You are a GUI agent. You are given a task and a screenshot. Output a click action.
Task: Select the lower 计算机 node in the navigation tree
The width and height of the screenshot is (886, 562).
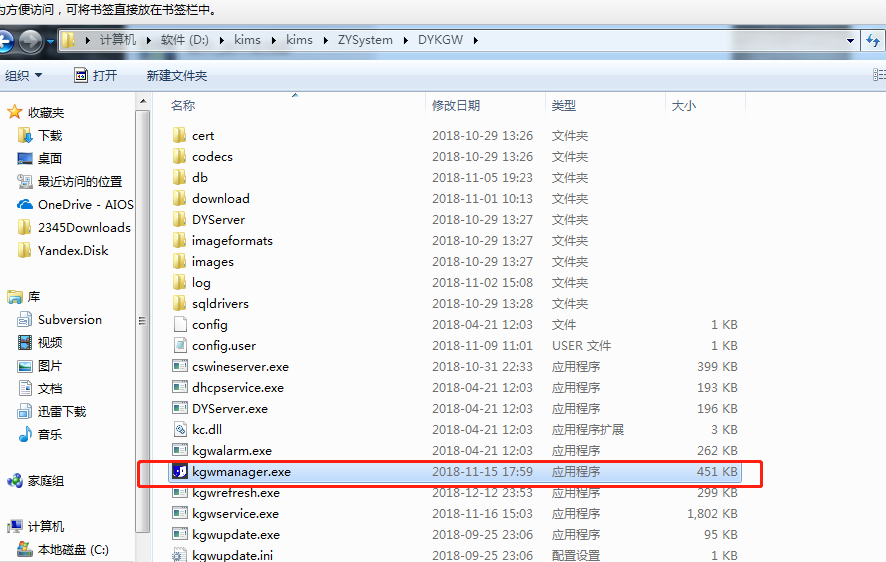coord(46,526)
